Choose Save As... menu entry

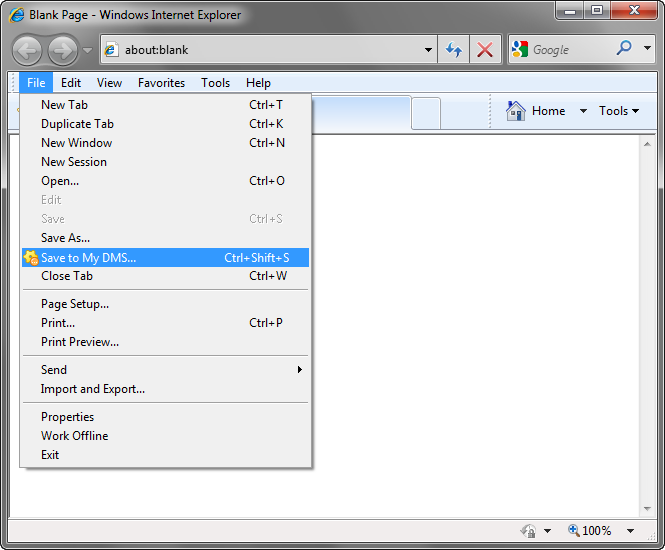click(x=165, y=238)
